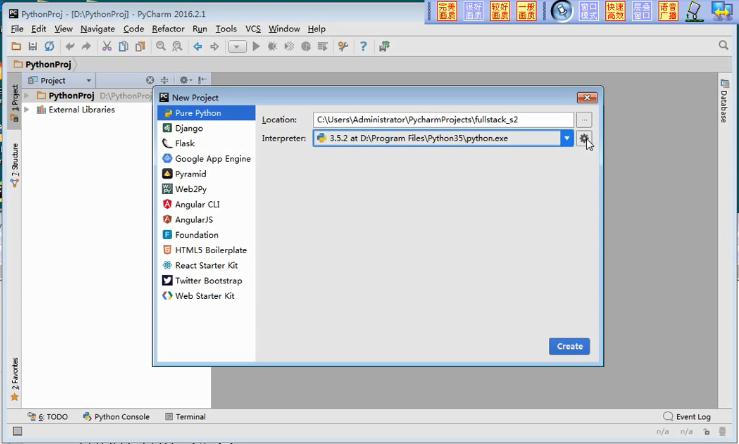Image resolution: width=739 pixels, height=444 pixels.
Task: Select Angular CLI project type
Action: point(206,205)
